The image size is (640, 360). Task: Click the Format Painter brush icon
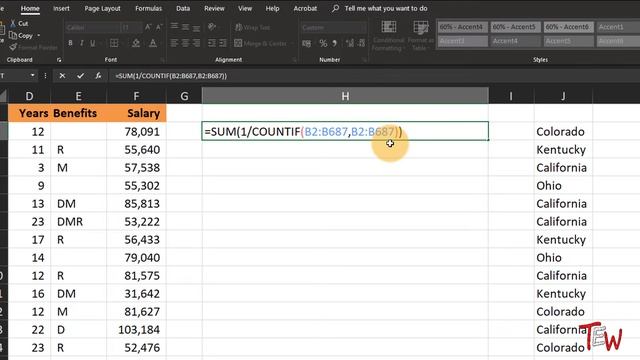pos(13,47)
